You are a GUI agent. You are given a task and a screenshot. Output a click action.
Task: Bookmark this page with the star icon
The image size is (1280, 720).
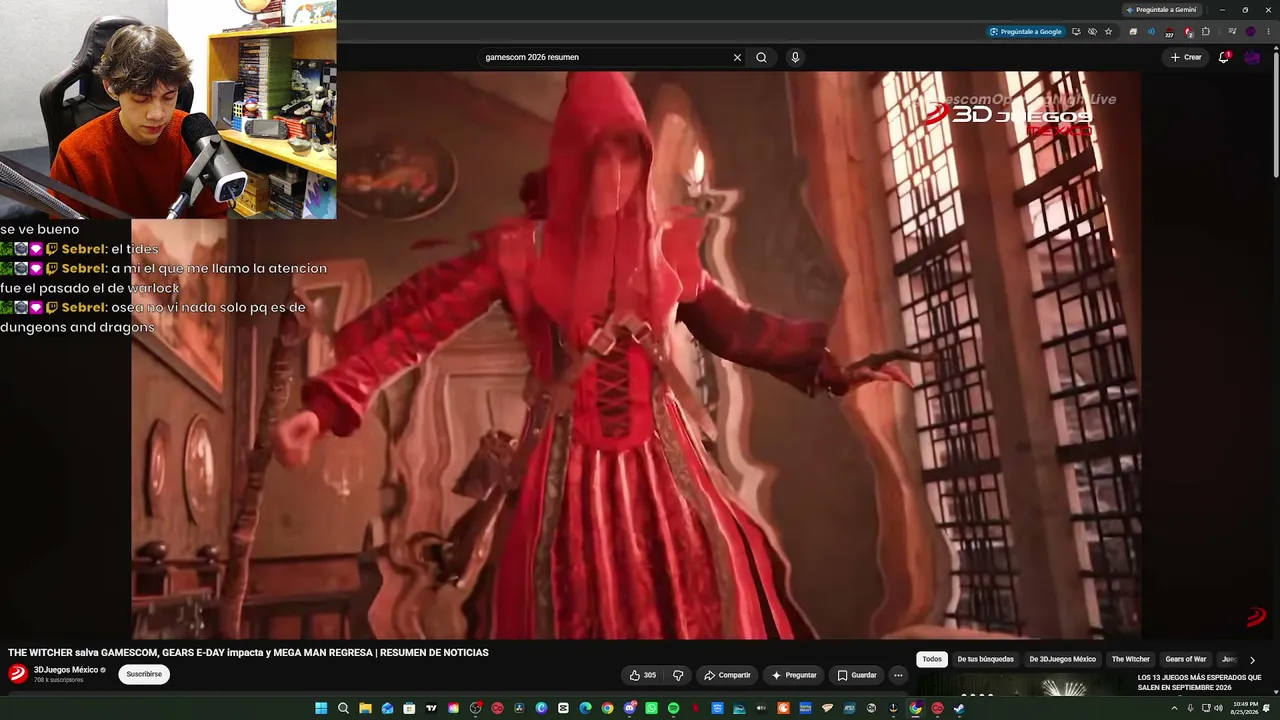(x=1108, y=32)
